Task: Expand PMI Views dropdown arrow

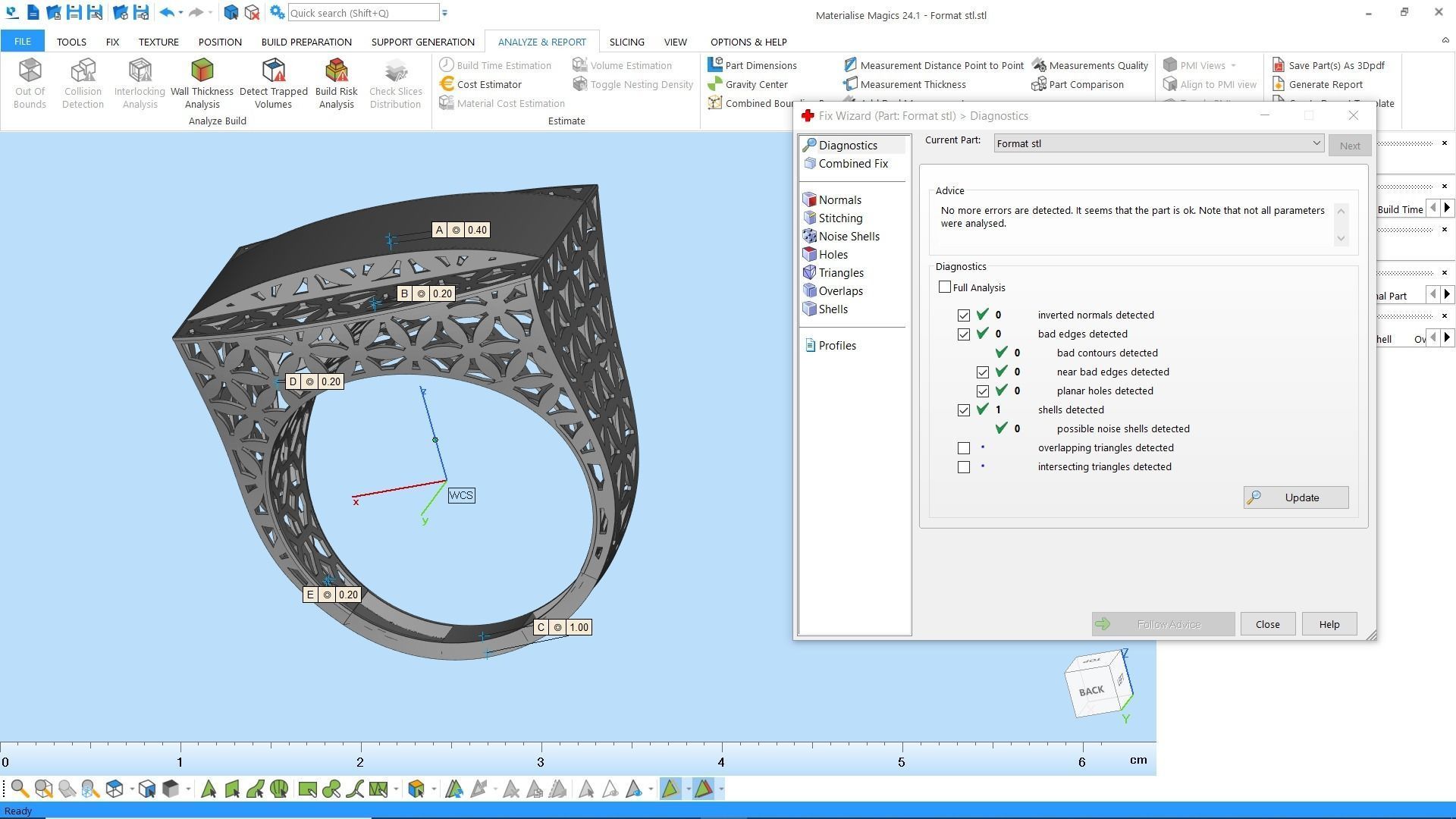Action: click(x=1233, y=65)
